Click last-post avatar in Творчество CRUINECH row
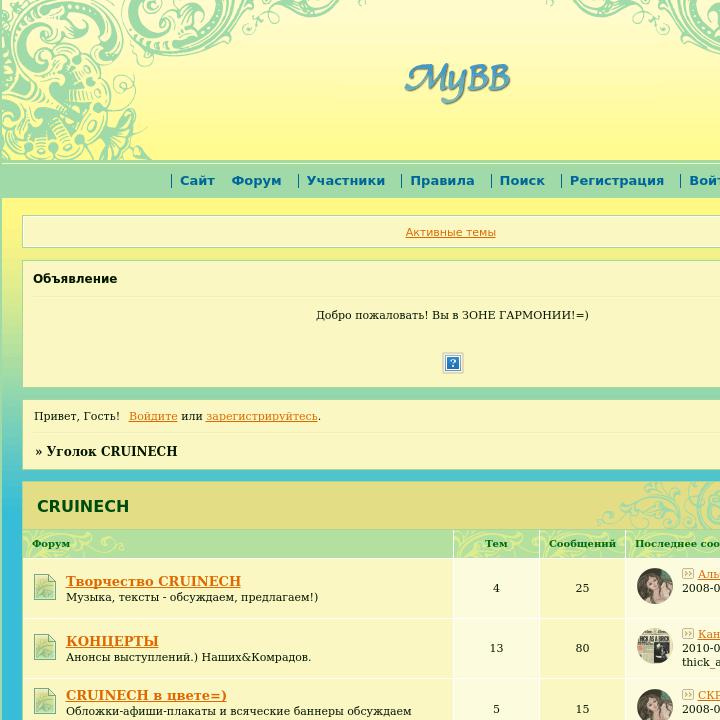Screen dimensions: 720x720 point(655,586)
